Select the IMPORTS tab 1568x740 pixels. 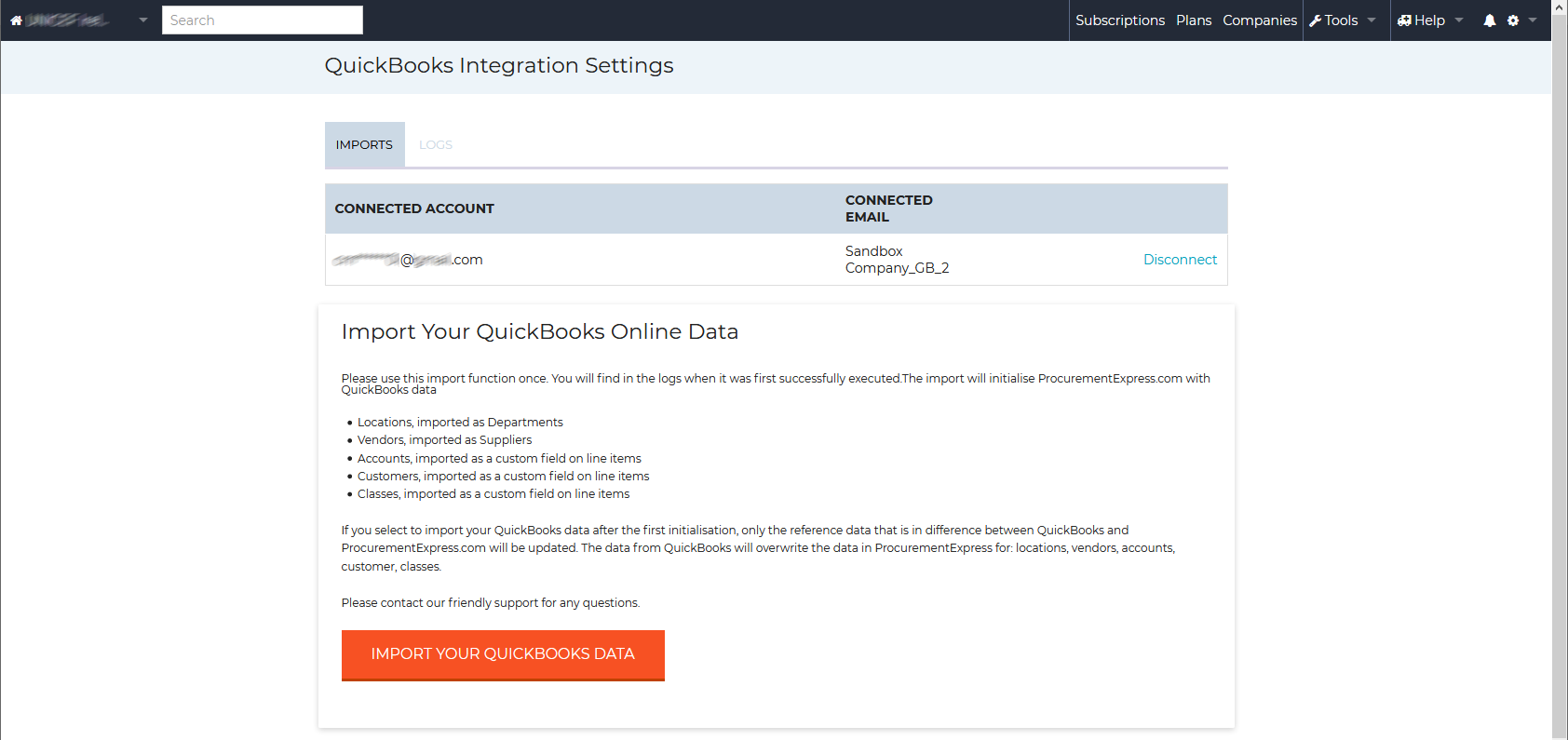(364, 145)
